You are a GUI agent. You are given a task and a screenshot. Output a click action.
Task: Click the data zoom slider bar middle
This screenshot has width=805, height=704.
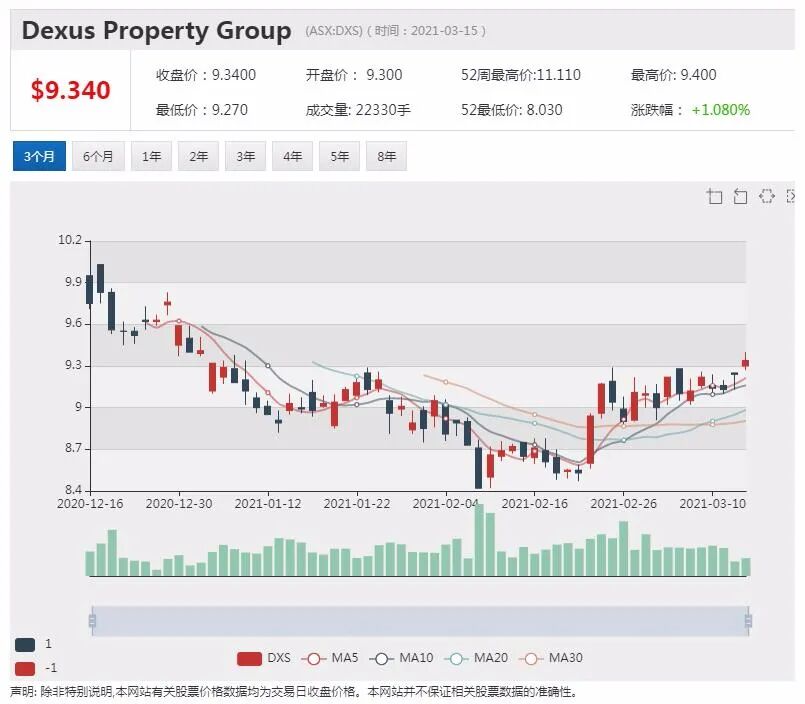coord(420,621)
